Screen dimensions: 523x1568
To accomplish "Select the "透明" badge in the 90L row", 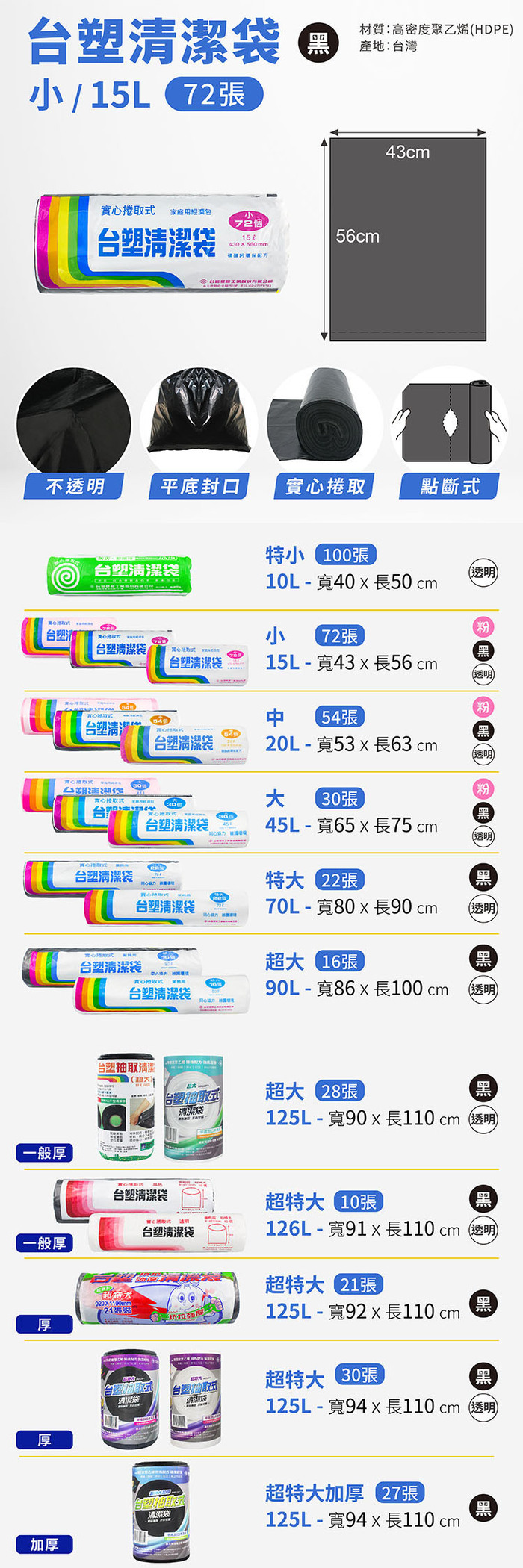I will coord(483,990).
